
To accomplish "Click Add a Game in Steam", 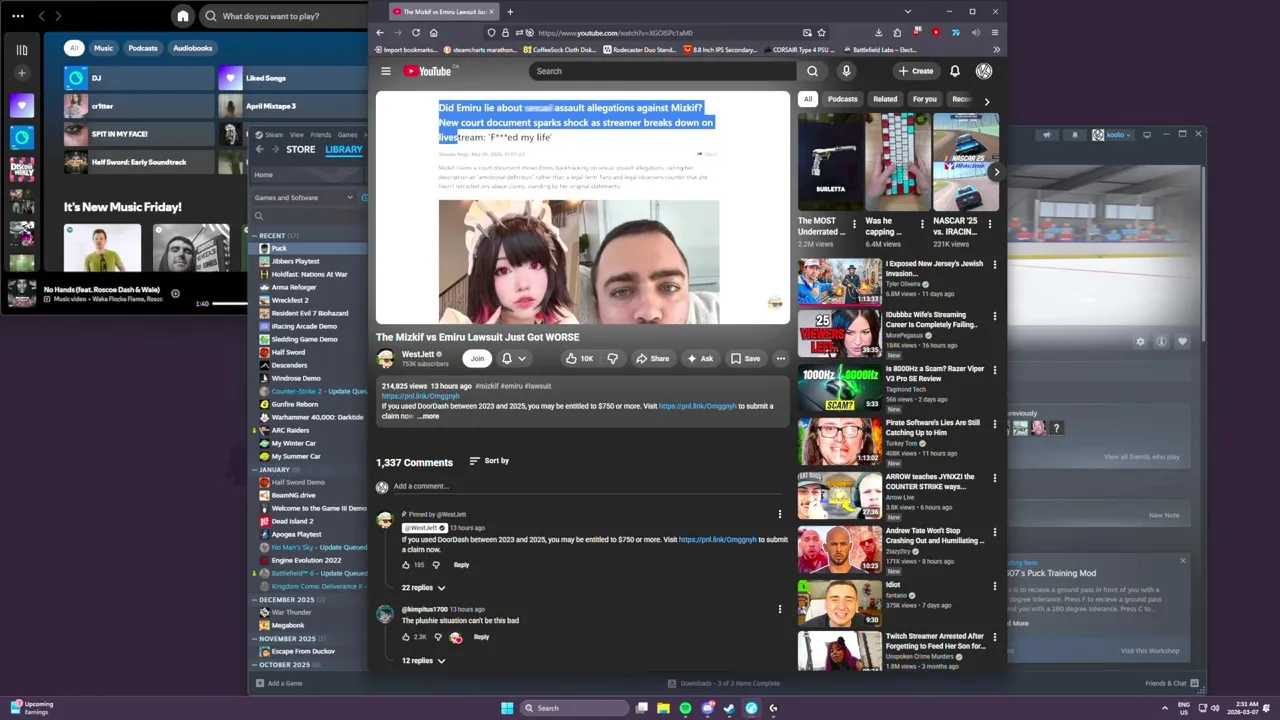I will coord(279,683).
